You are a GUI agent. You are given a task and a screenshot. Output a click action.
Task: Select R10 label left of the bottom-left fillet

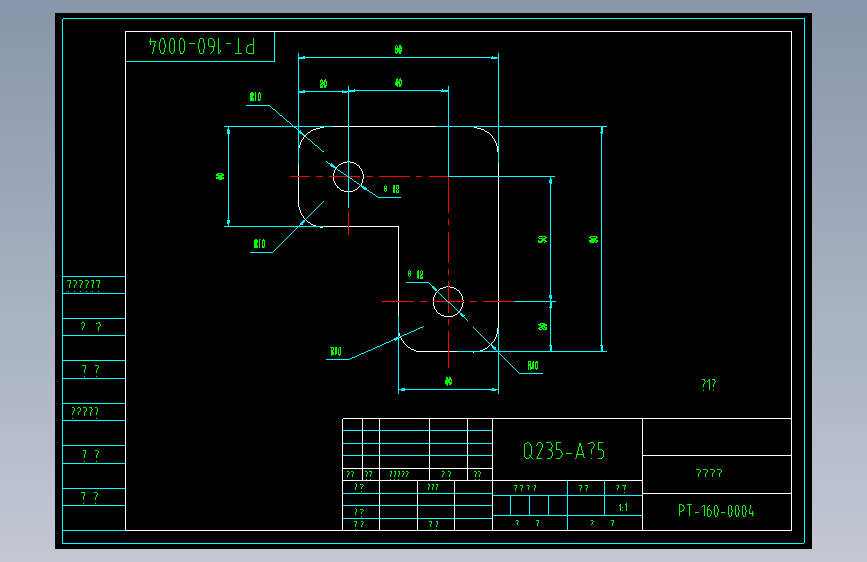point(336,351)
